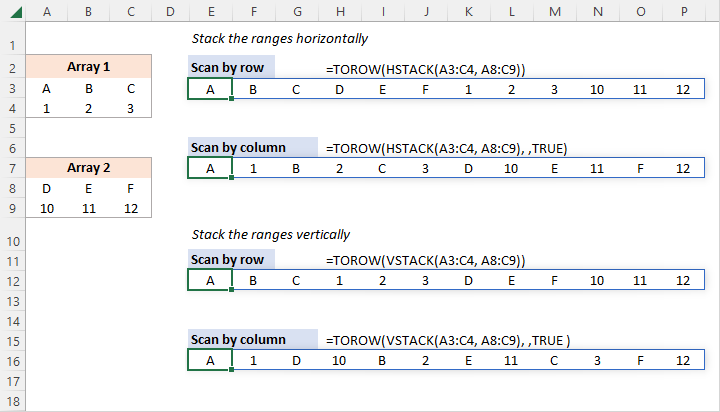Click the fill handle of cell E3

pyautogui.click(x=232, y=99)
